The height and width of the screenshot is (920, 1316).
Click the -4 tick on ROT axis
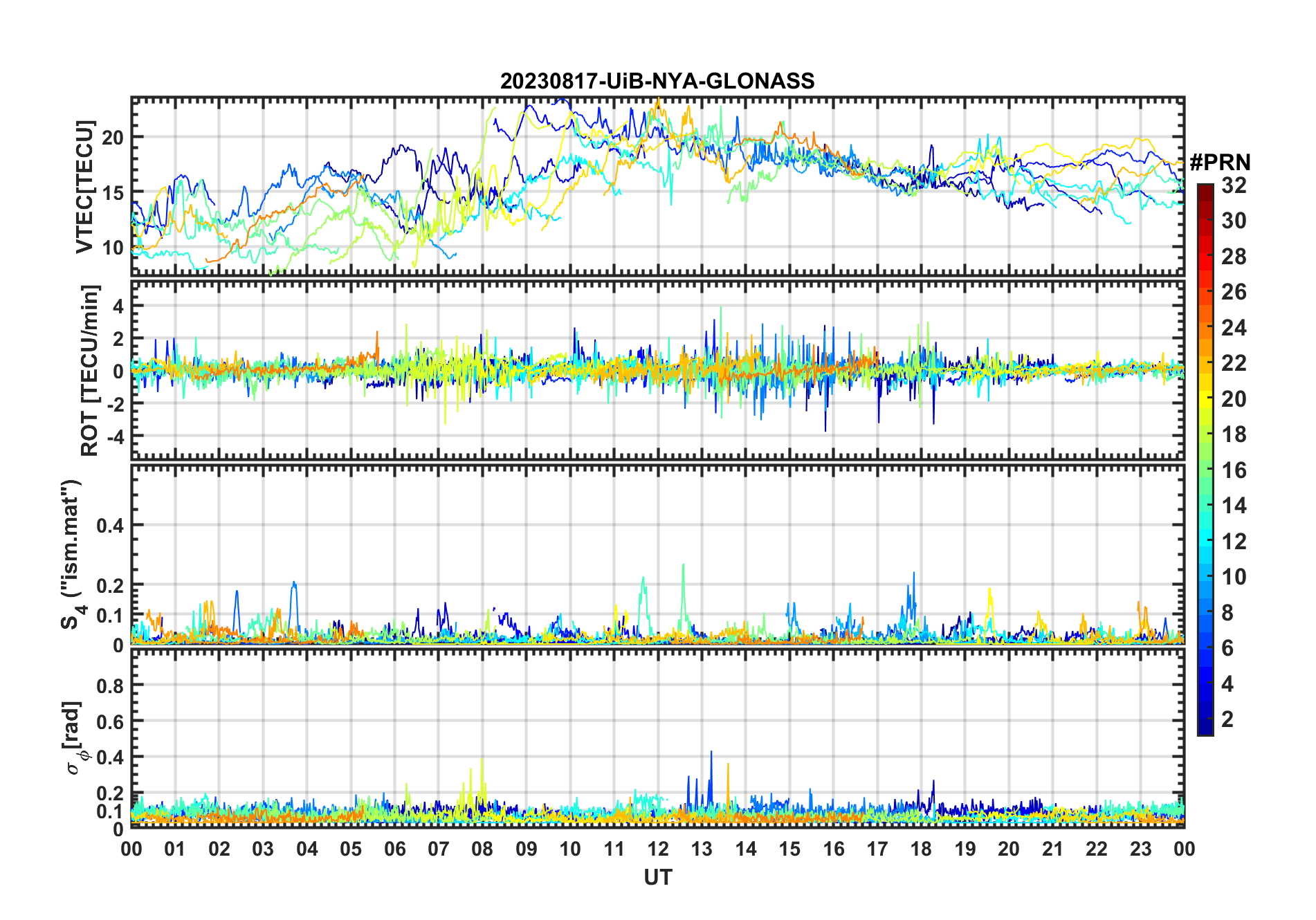pyautogui.click(x=114, y=437)
